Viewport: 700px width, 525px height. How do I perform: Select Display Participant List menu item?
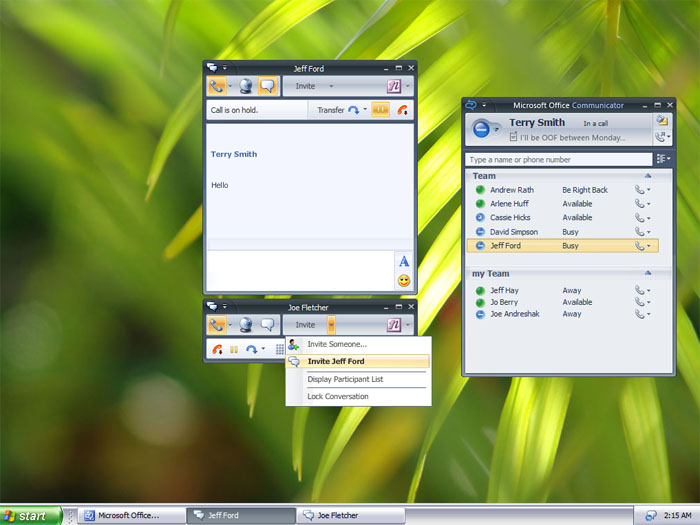(x=358, y=379)
